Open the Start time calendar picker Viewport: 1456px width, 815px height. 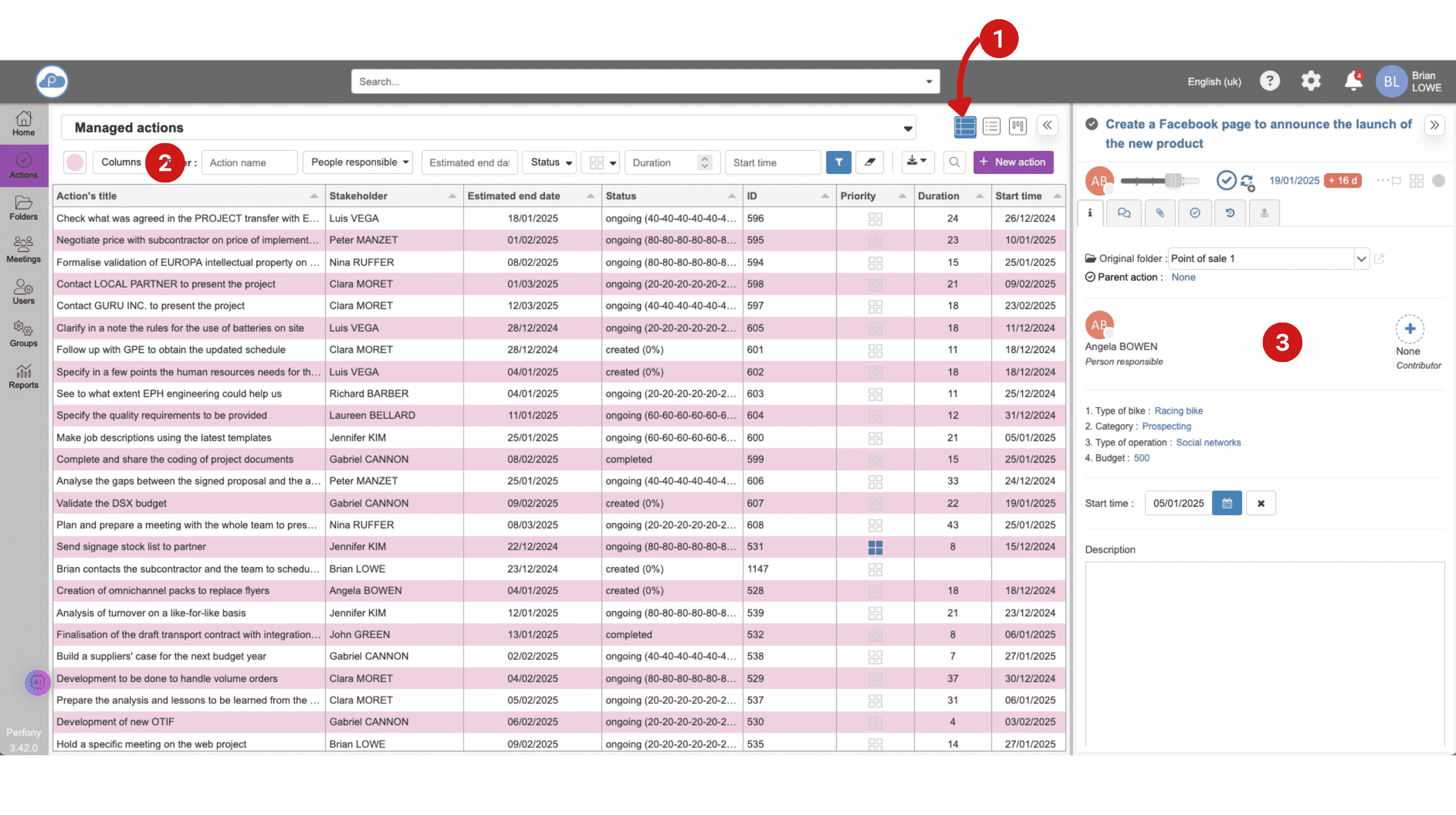point(1226,503)
